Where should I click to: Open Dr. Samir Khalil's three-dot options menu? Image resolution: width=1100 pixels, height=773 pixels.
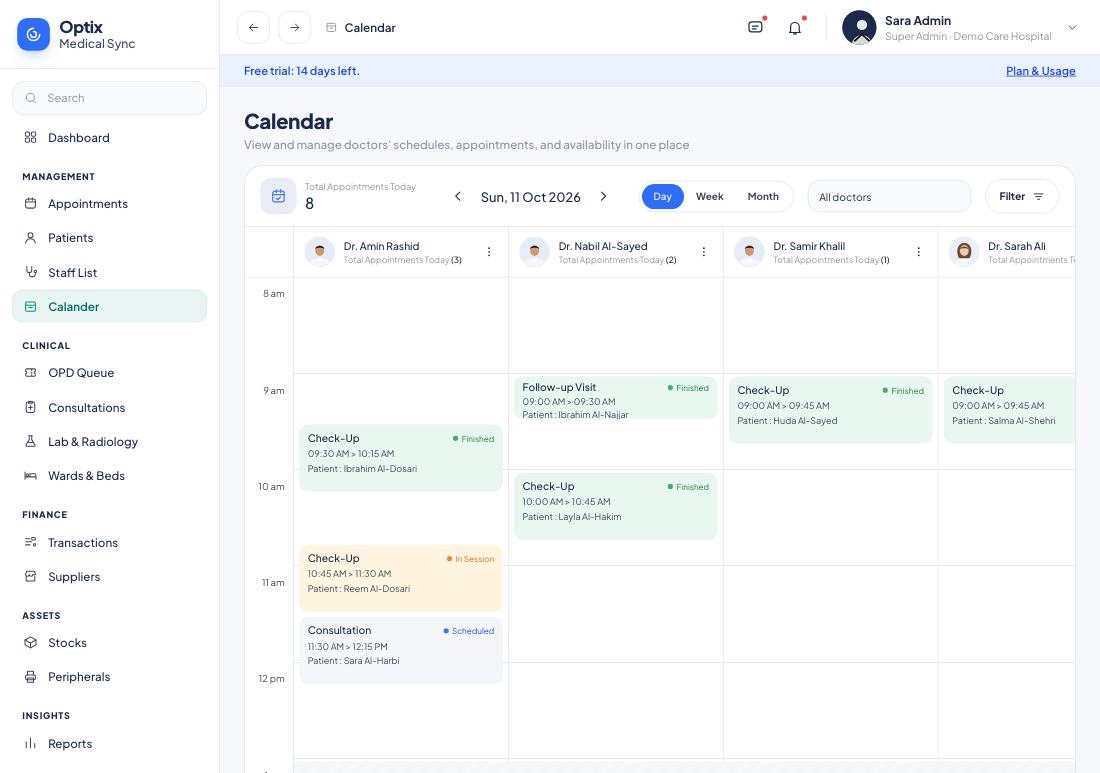point(918,252)
